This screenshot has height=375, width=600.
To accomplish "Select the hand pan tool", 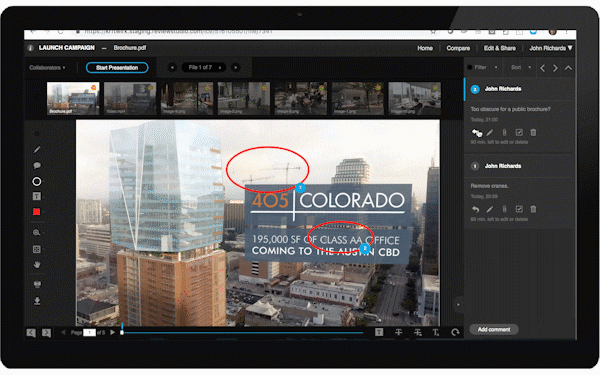I will (x=37, y=265).
